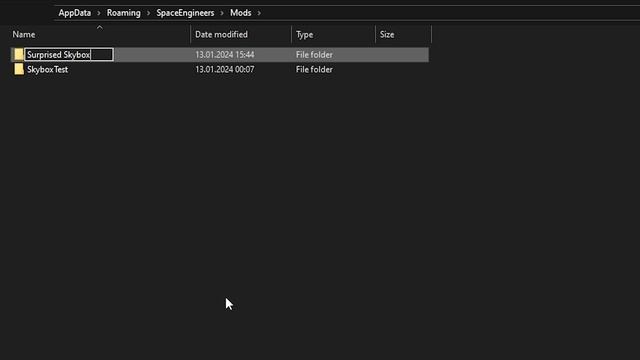Image resolution: width=640 pixels, height=360 pixels.
Task: Select the SkyboxTest folder name
Action: [47, 69]
